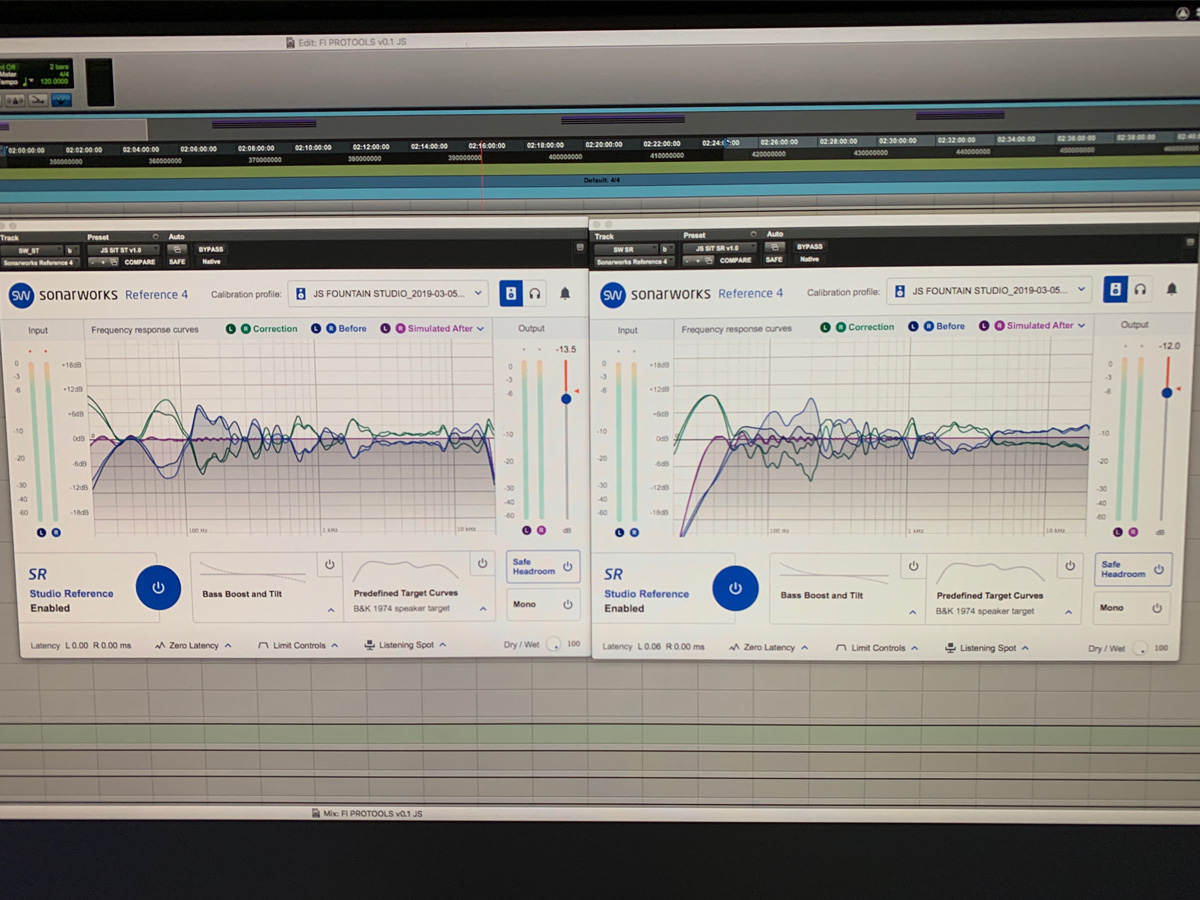Click BYPASS button in right plugin window
Image resolution: width=1200 pixels, height=900 pixels.
coord(810,246)
